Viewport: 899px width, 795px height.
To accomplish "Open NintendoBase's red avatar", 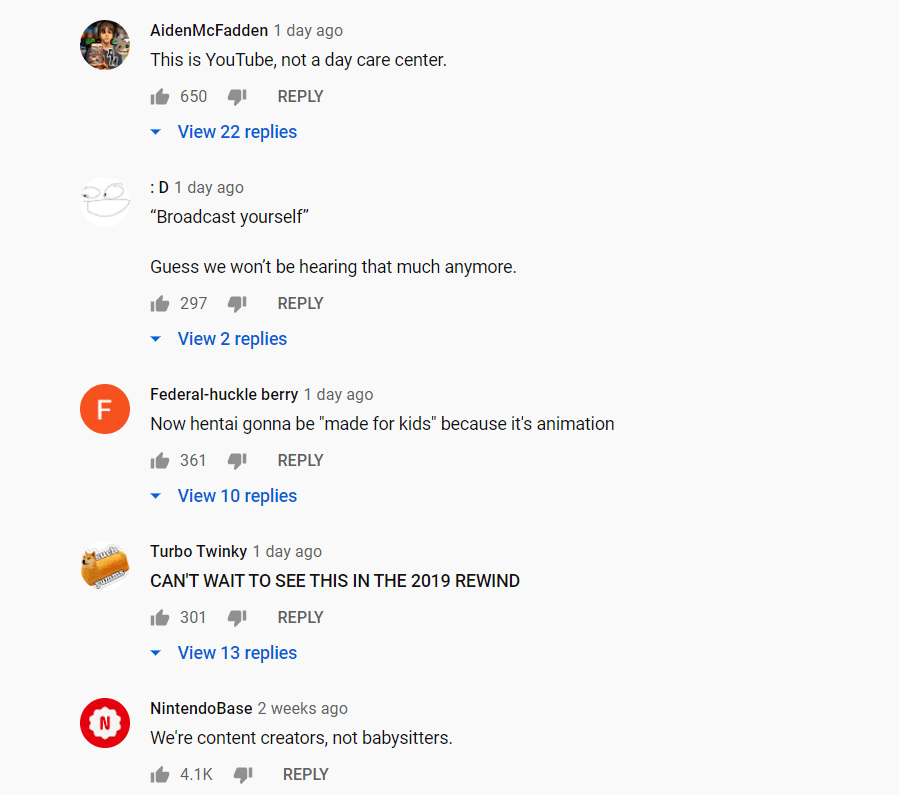I will pyautogui.click(x=105, y=723).
